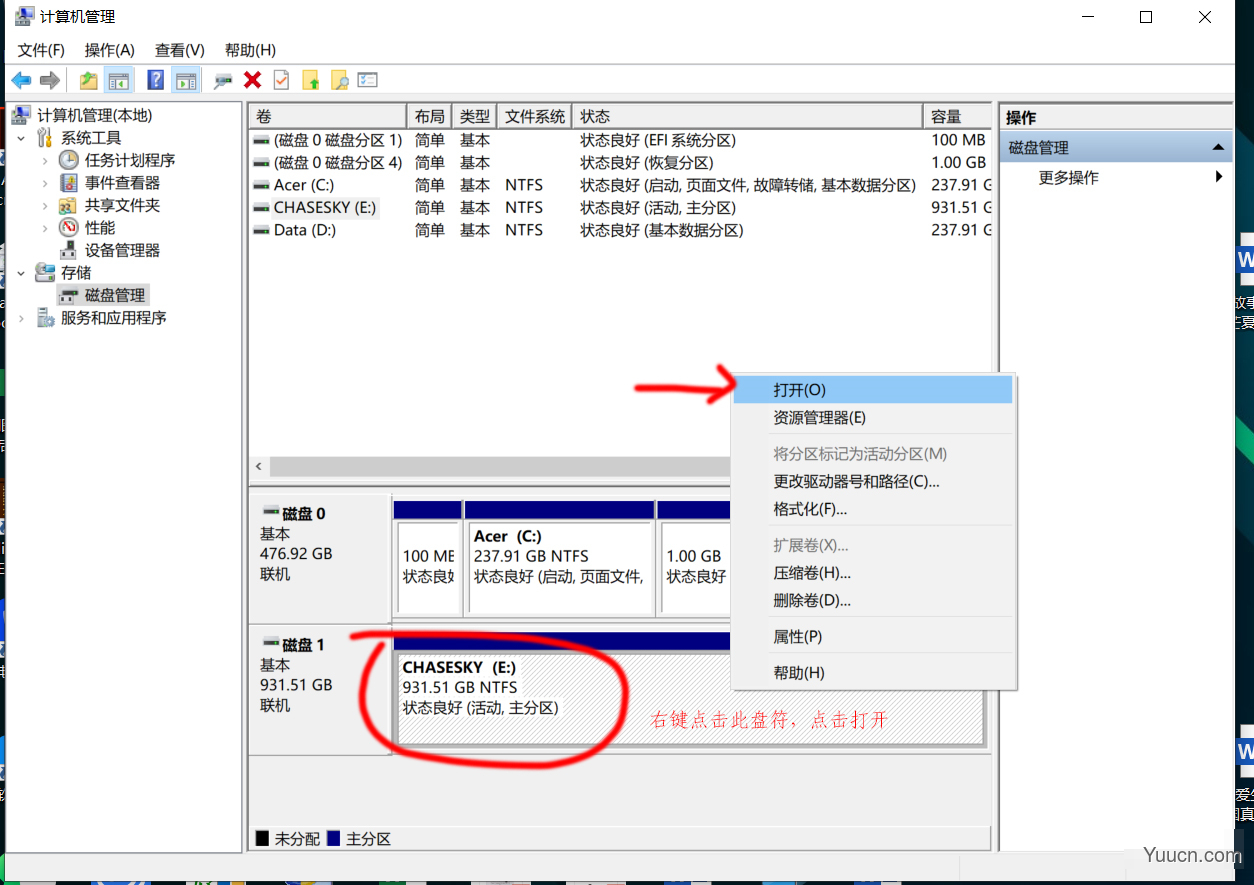The width and height of the screenshot is (1254, 885).
Task: Select 压缩卷(H)... in the context menu
Action: (873, 573)
